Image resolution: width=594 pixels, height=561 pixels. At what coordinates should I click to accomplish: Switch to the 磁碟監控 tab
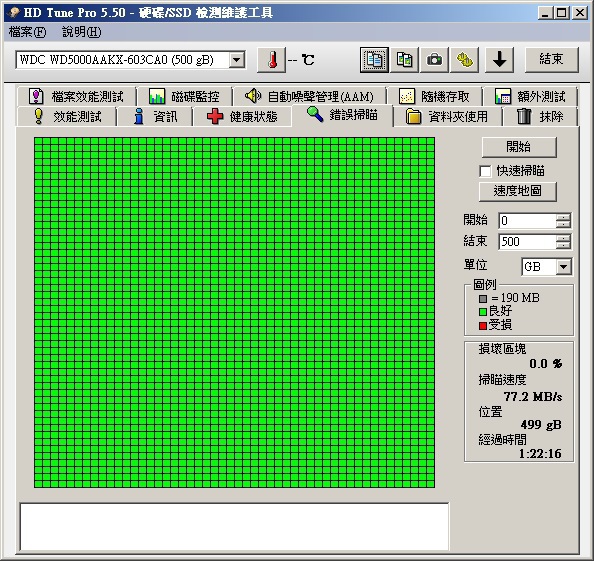pyautogui.click(x=184, y=97)
